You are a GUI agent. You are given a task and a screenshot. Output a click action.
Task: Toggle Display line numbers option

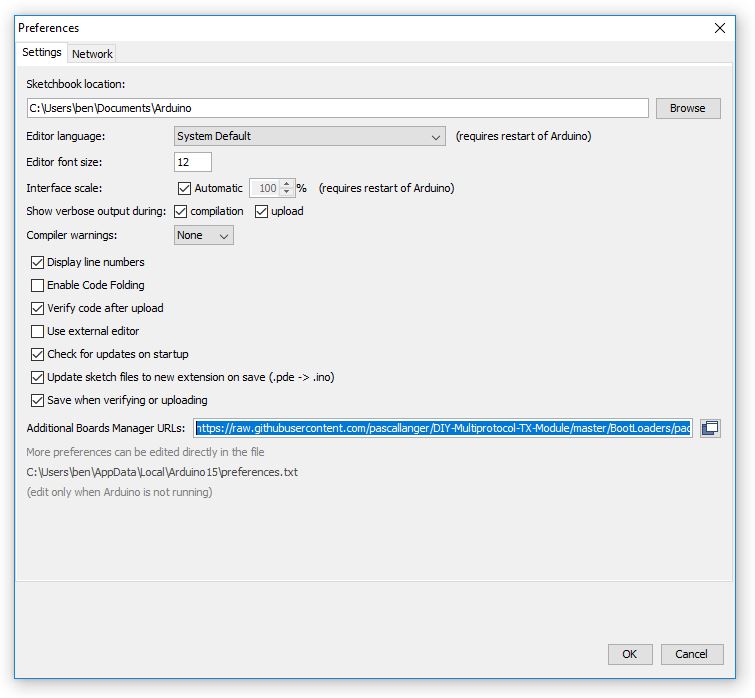point(38,262)
